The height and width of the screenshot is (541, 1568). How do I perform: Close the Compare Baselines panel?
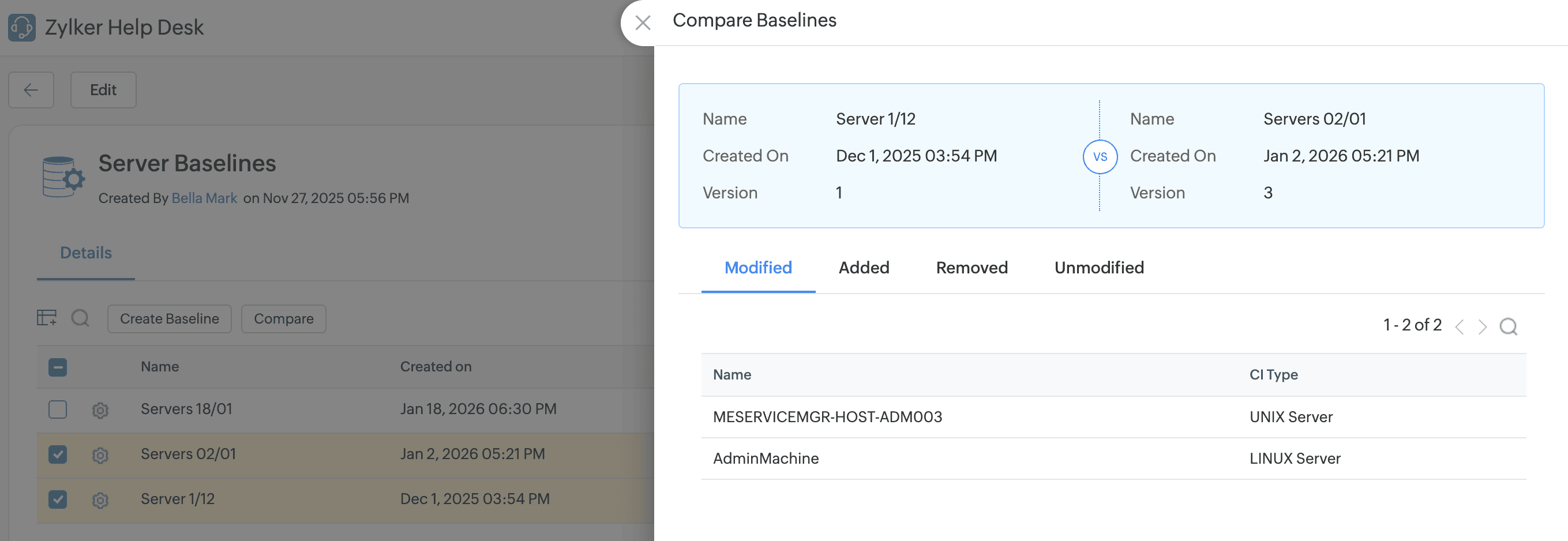(x=642, y=23)
